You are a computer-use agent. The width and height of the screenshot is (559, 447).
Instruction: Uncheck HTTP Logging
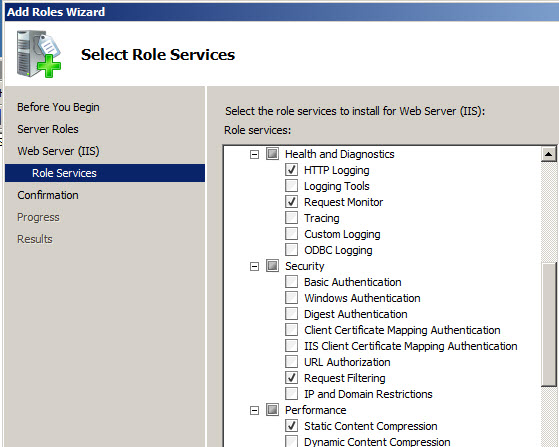click(x=292, y=170)
